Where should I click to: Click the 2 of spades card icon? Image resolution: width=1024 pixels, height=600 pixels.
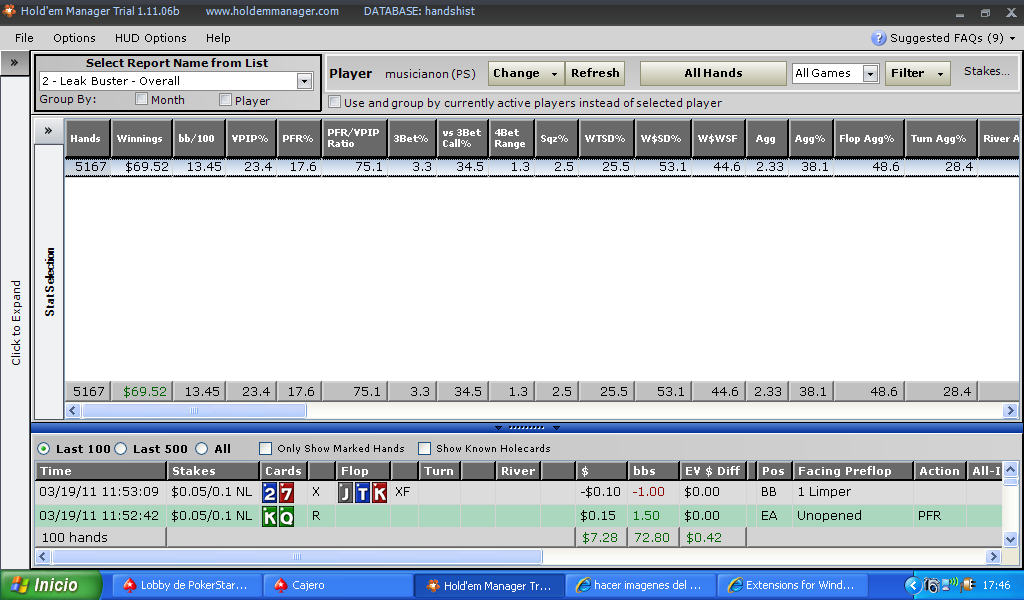(x=269, y=492)
